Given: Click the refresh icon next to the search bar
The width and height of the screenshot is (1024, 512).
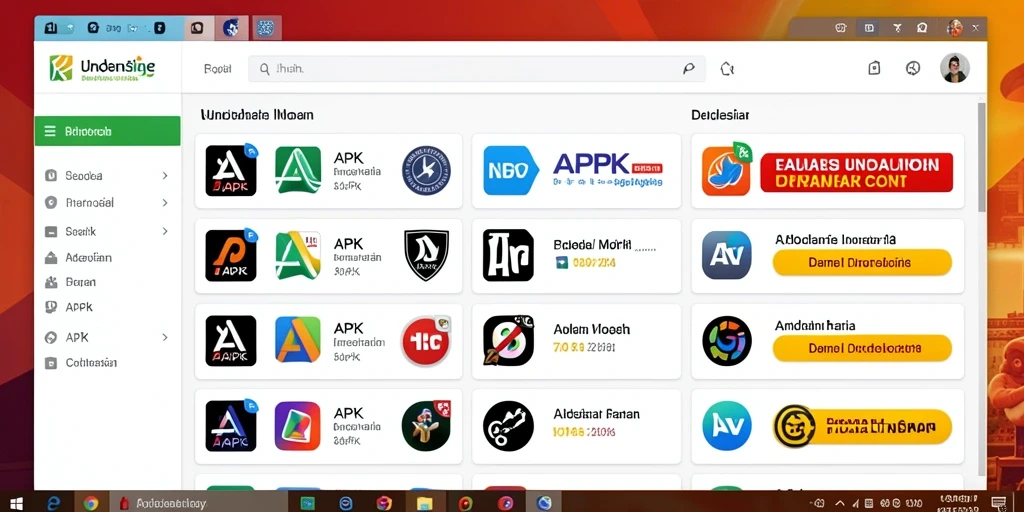Looking at the screenshot, I should click(727, 69).
